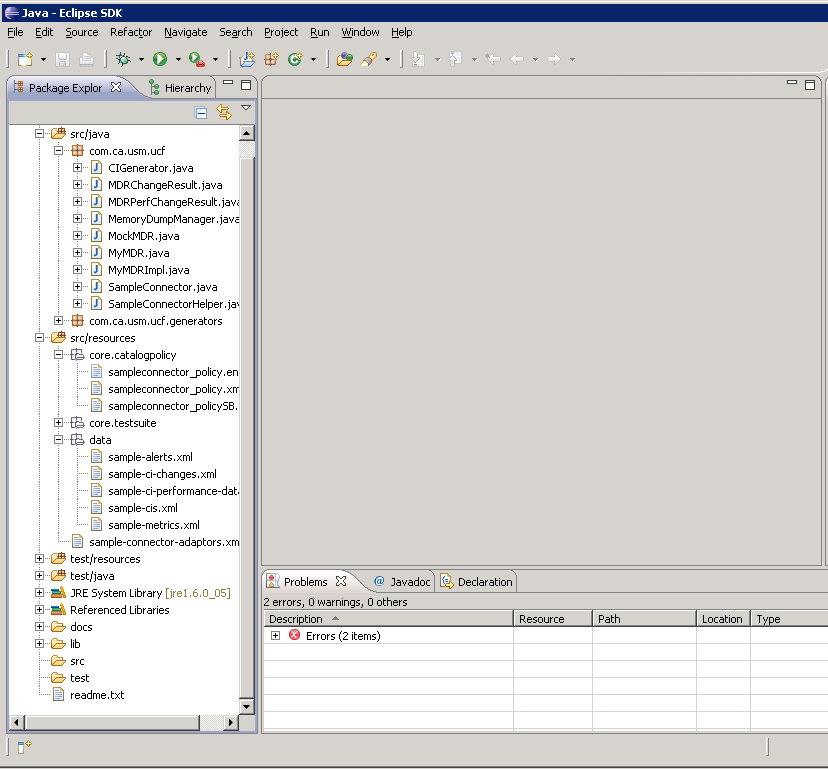Click Collapse All in Package Explorer
Viewport: 828px width, 769px height.
coord(201,112)
